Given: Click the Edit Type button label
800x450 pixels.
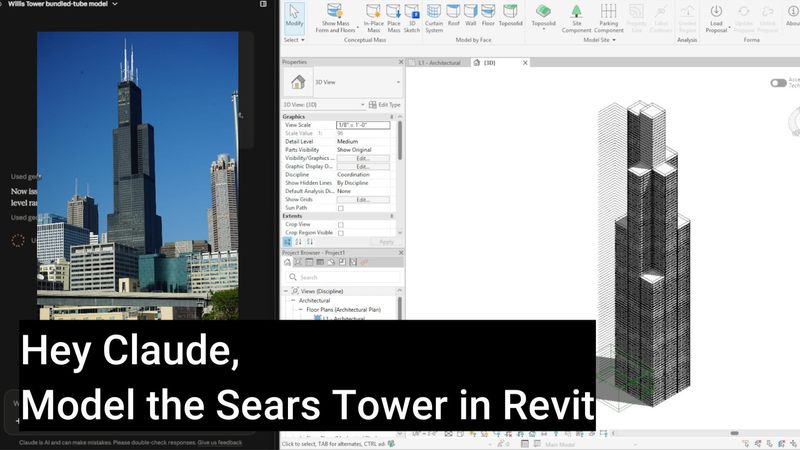Looking at the screenshot, I should coord(389,105).
